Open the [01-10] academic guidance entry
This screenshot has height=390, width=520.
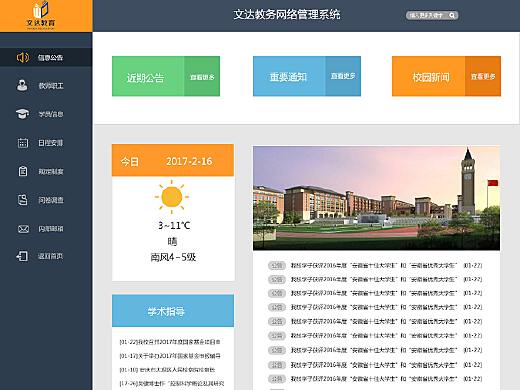pos(167,370)
